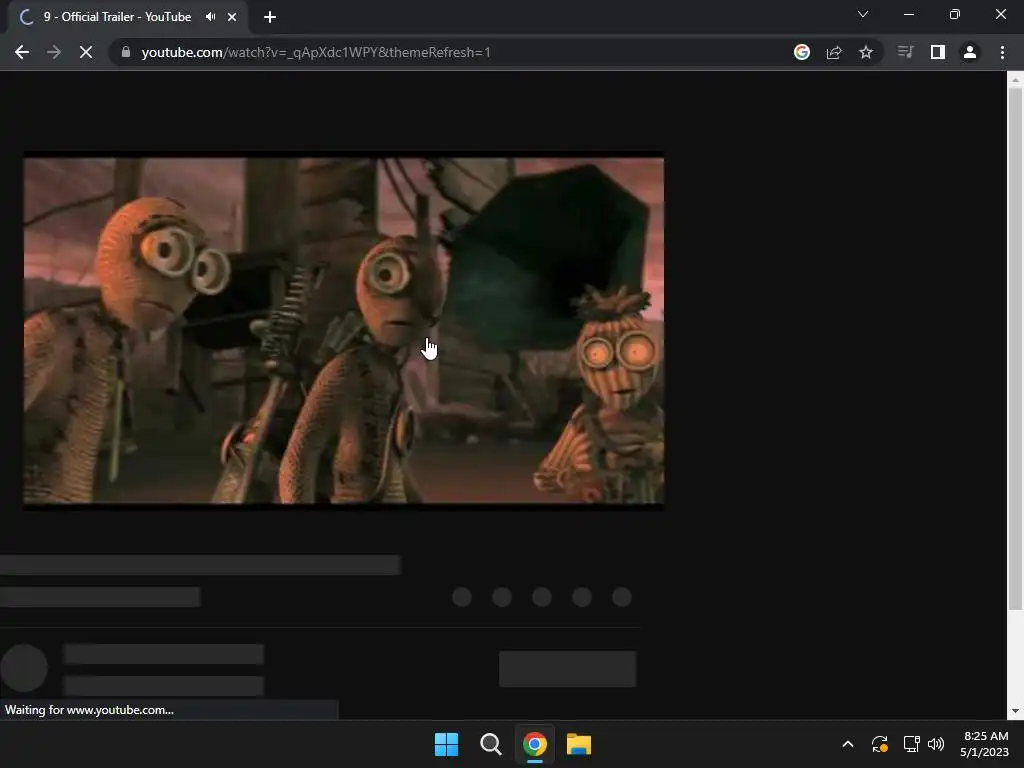Open the sync update tray icon
The width and height of the screenshot is (1024, 768).
point(880,744)
